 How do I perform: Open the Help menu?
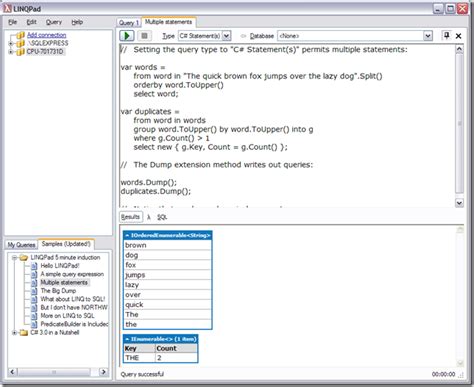(77, 22)
